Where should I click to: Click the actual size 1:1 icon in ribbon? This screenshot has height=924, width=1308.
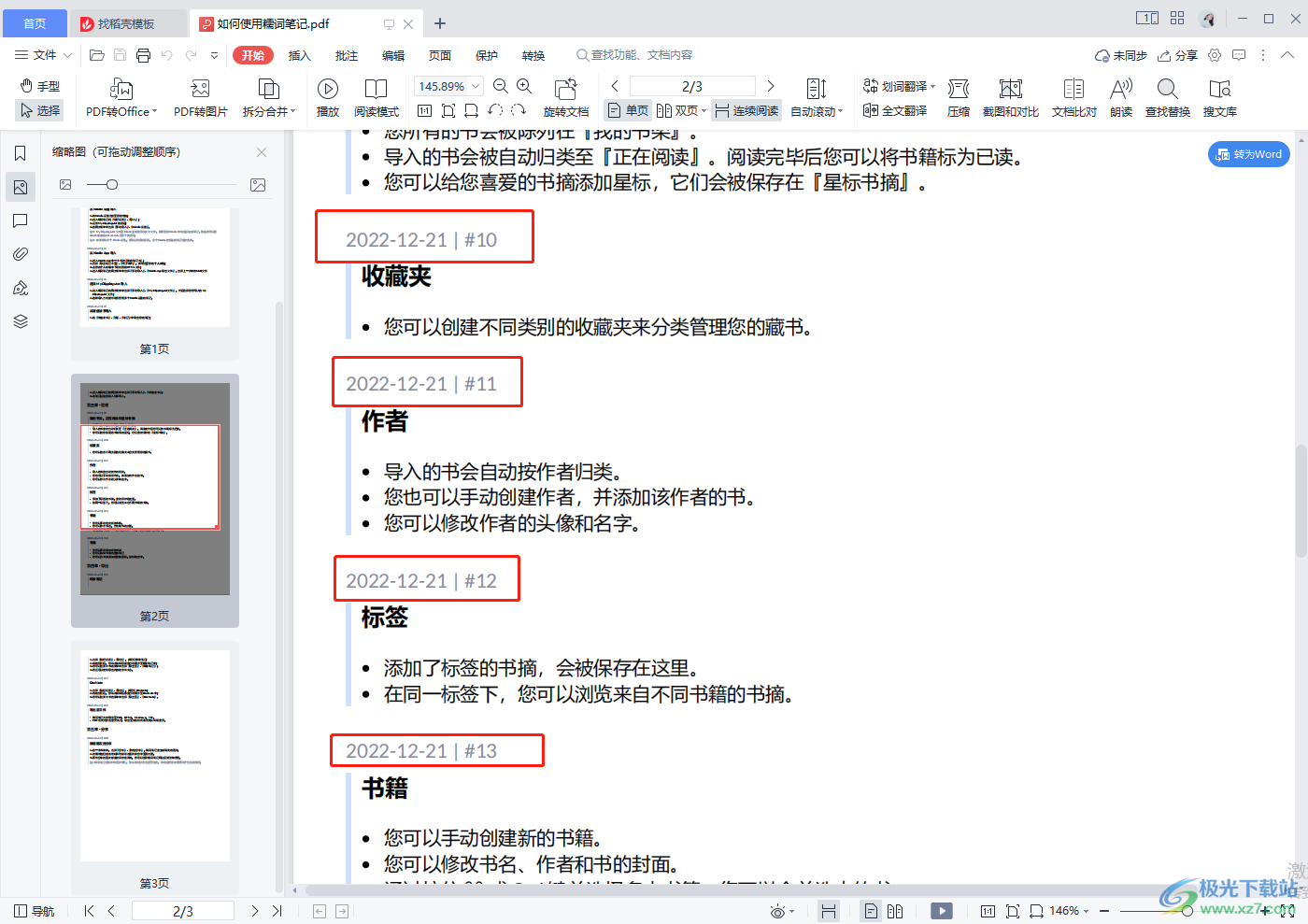424,110
